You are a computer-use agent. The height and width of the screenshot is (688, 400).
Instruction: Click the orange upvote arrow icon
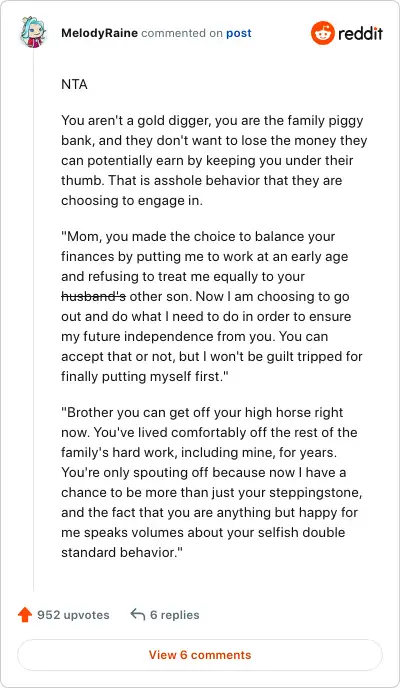pyautogui.click(x=25, y=615)
